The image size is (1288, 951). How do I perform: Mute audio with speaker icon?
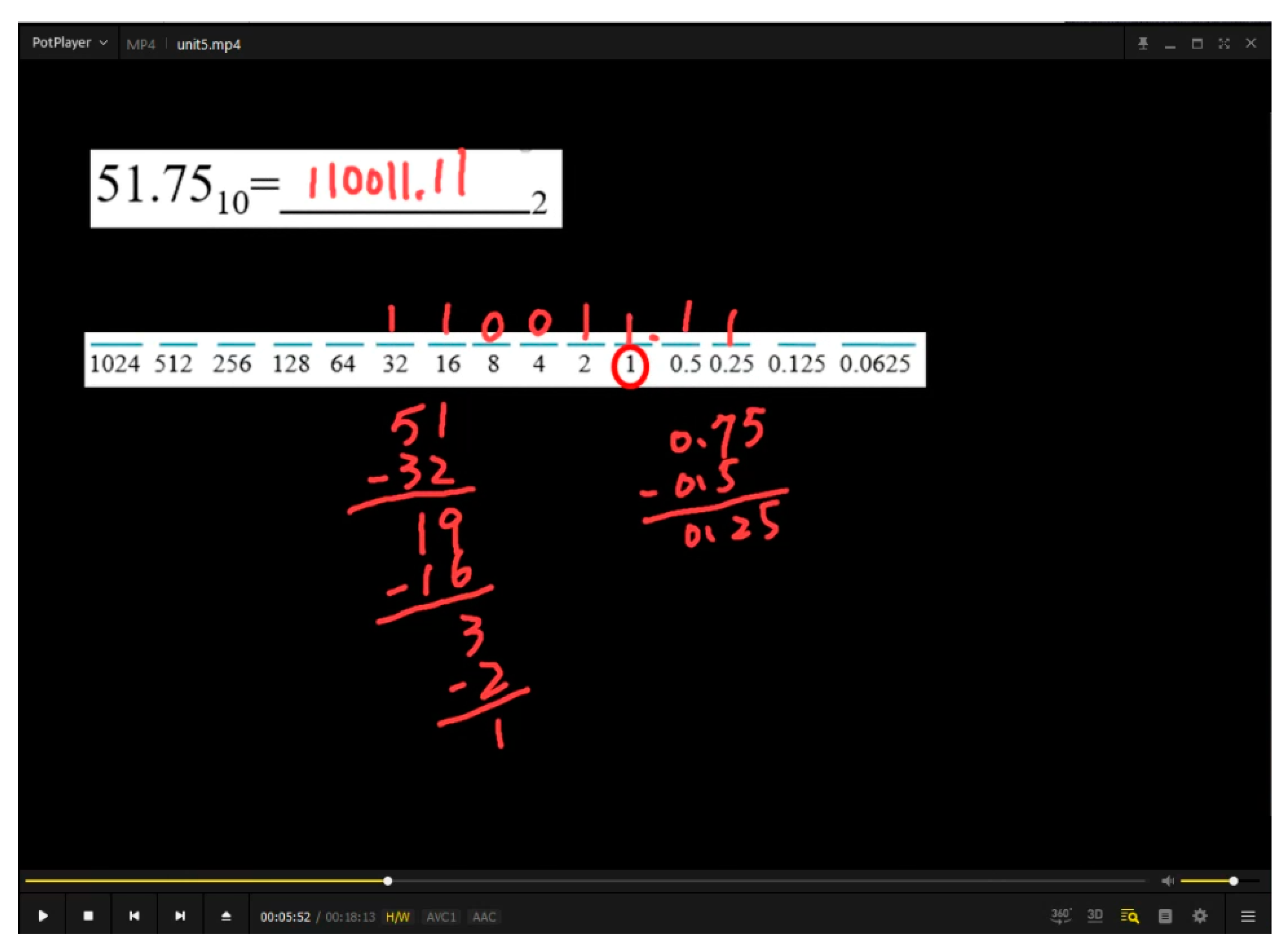(x=1167, y=881)
